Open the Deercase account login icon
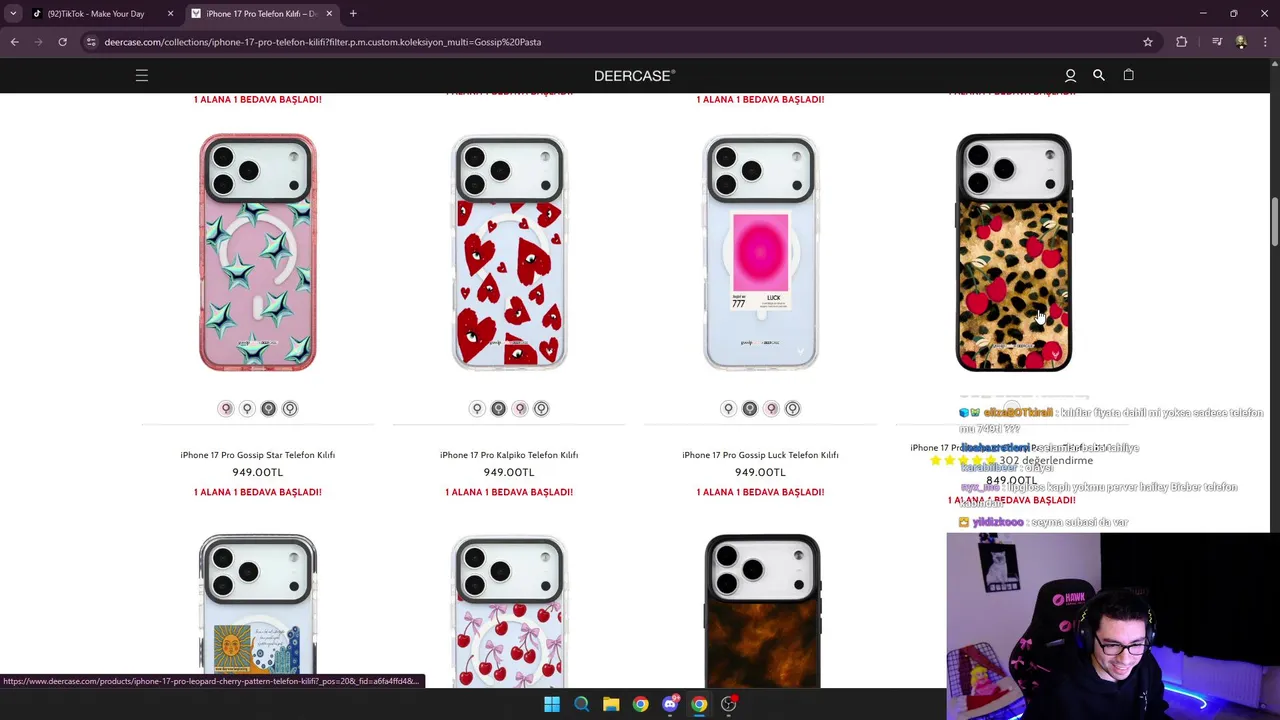Screen dimensions: 1280x720 pos(1070,75)
